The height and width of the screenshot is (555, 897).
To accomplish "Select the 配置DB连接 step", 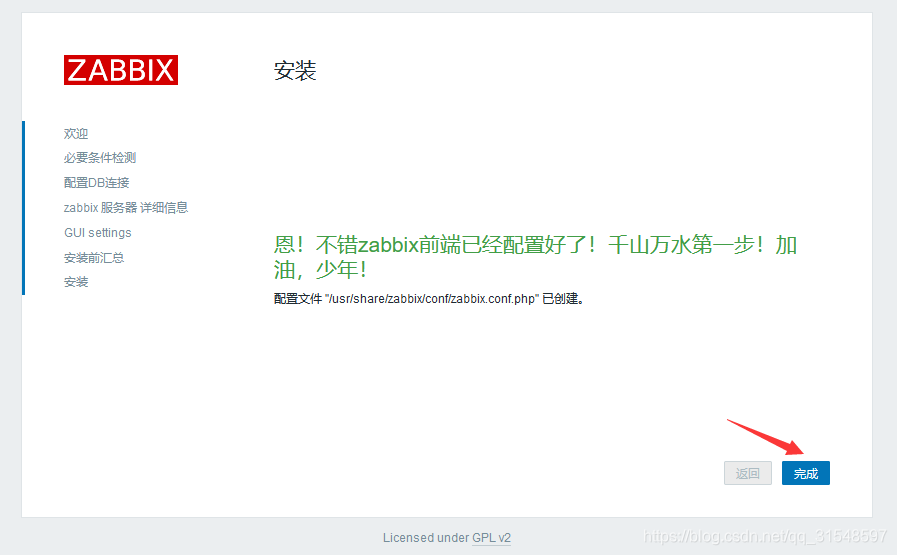I will pos(97,183).
